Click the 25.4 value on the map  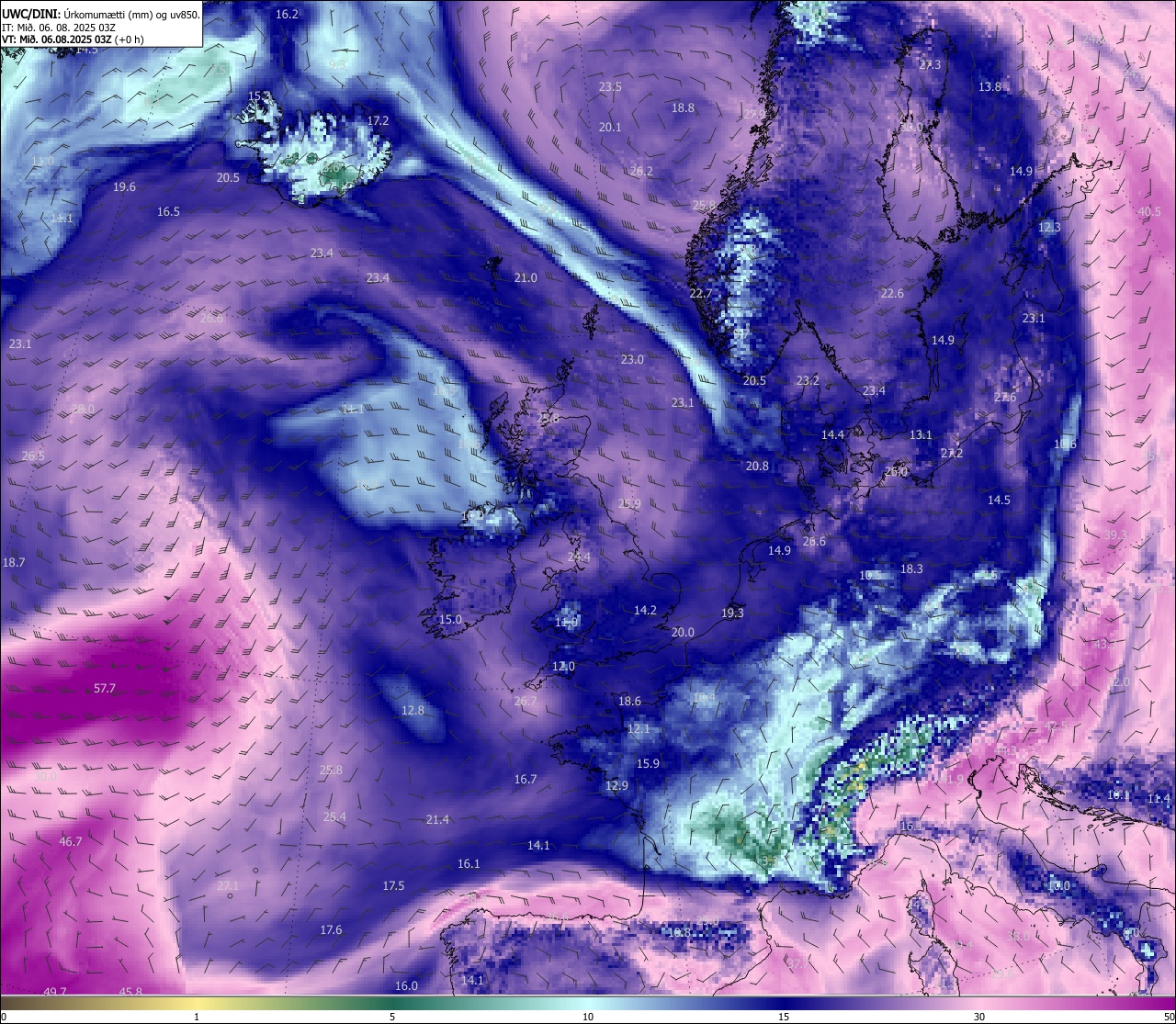pyautogui.click(x=334, y=817)
